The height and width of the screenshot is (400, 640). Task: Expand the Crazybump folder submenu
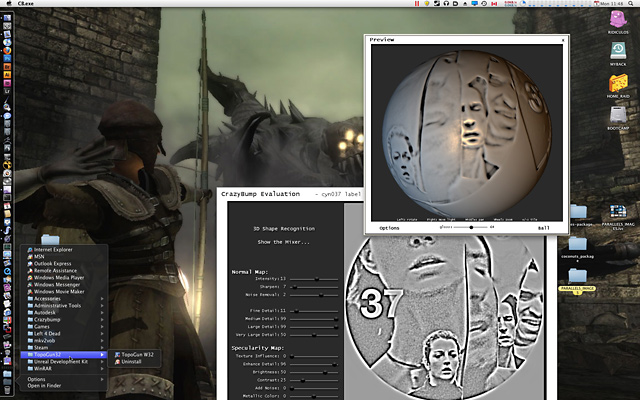pyautogui.click(x=64, y=319)
